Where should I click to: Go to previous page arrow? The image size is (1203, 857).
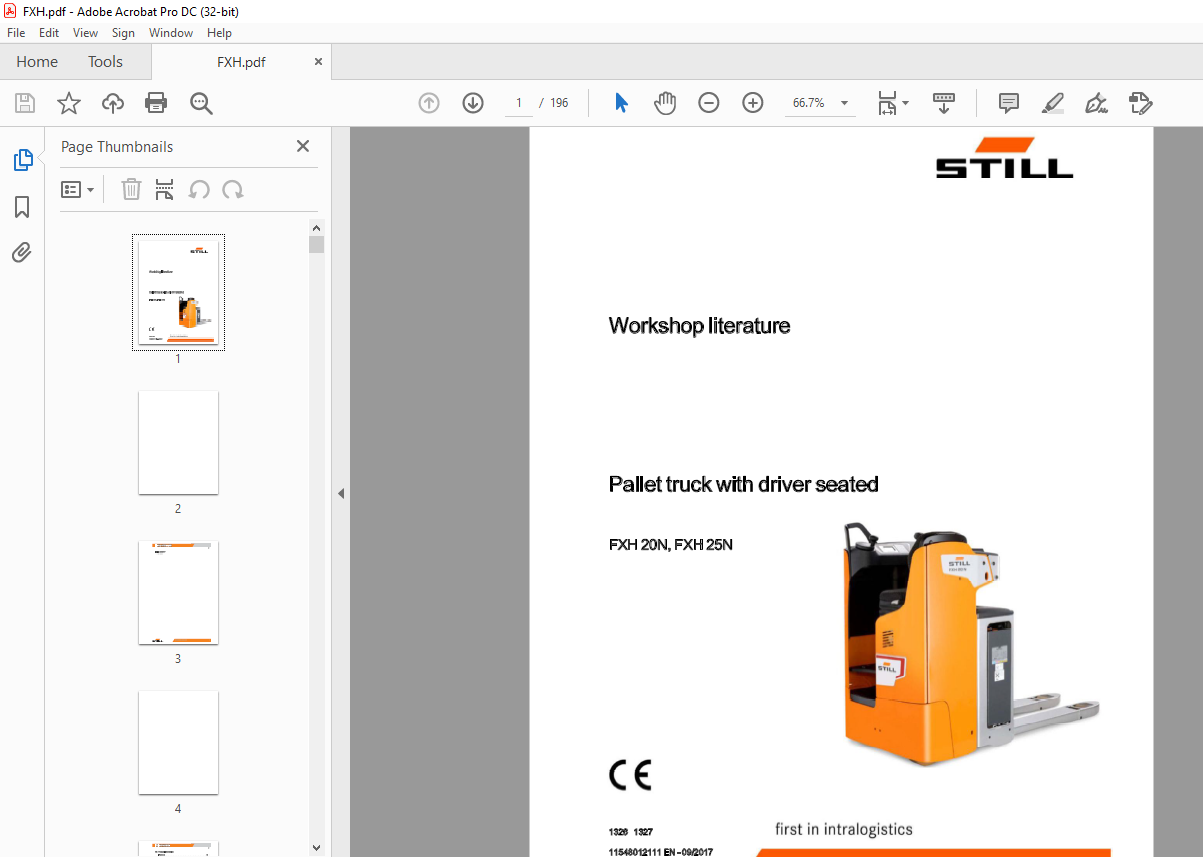point(429,103)
